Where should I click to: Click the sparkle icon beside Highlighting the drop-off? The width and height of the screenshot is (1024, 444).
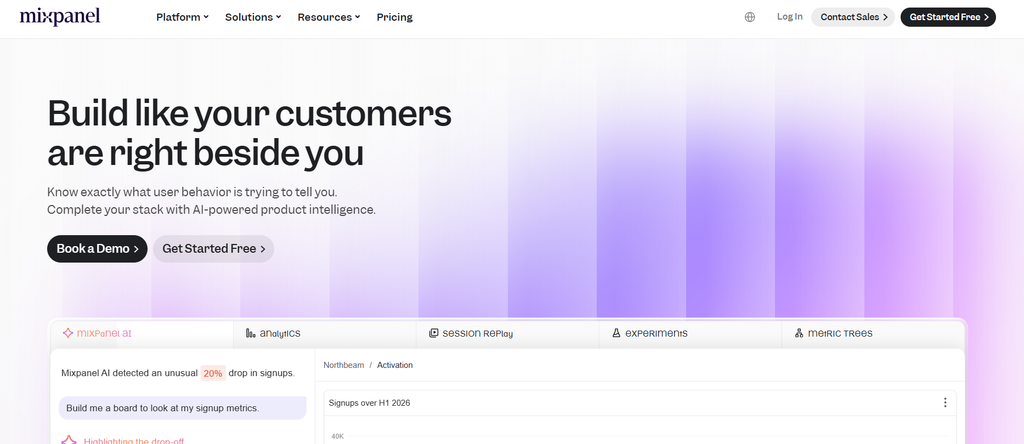(69, 440)
